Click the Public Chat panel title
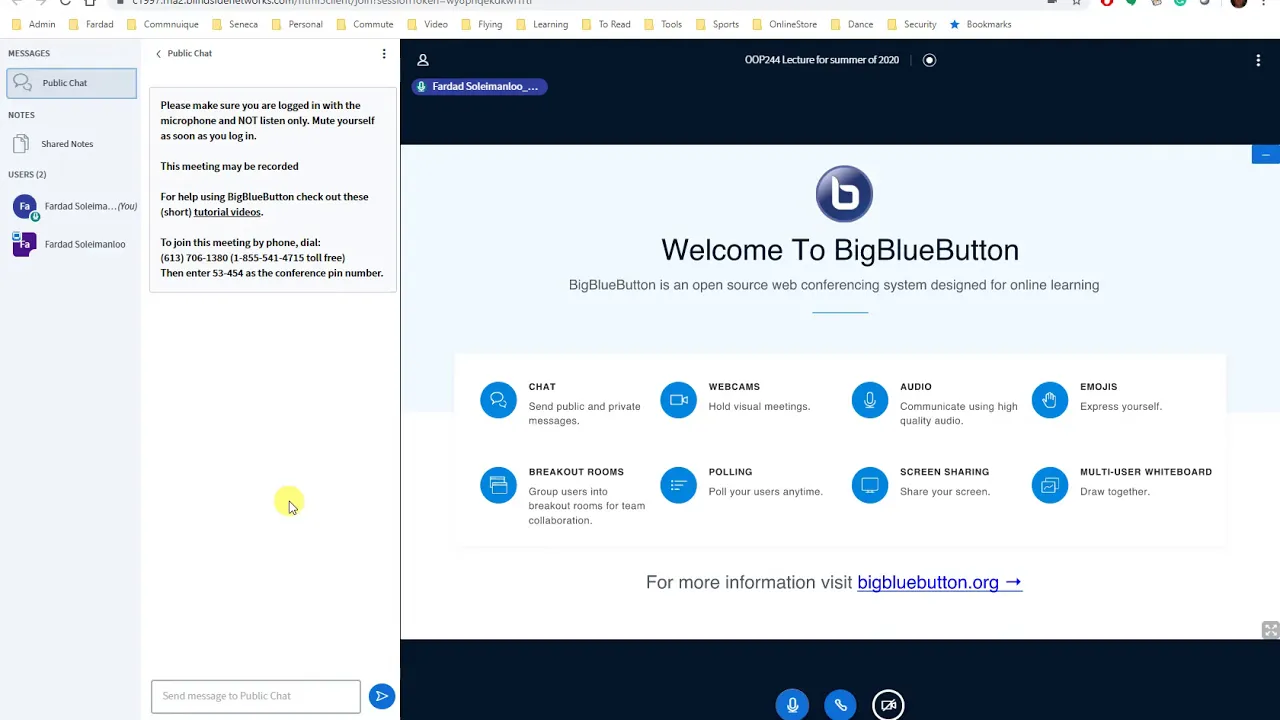Screen dimensions: 1280x720 (190, 54)
